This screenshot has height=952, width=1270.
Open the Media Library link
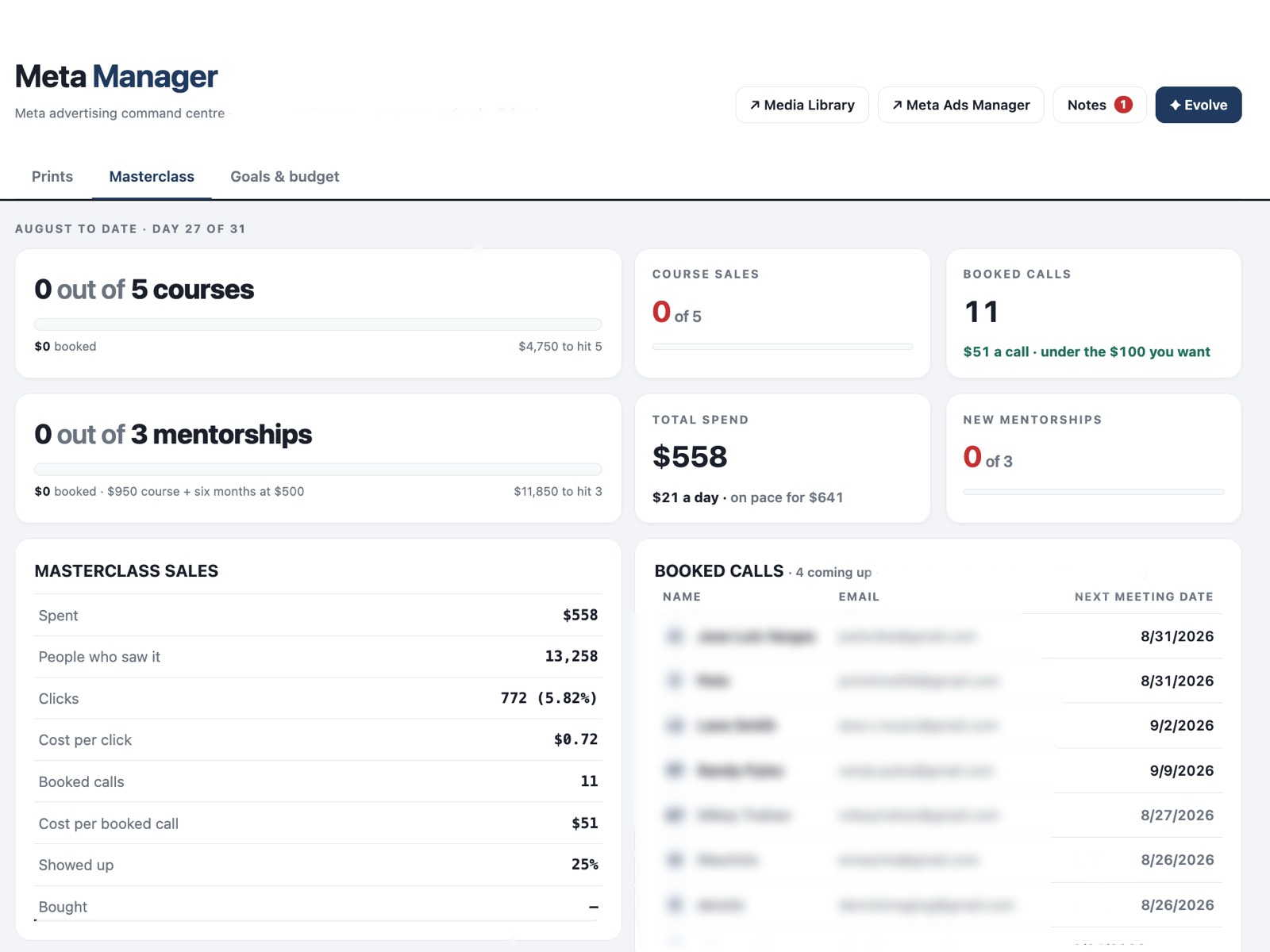802,105
